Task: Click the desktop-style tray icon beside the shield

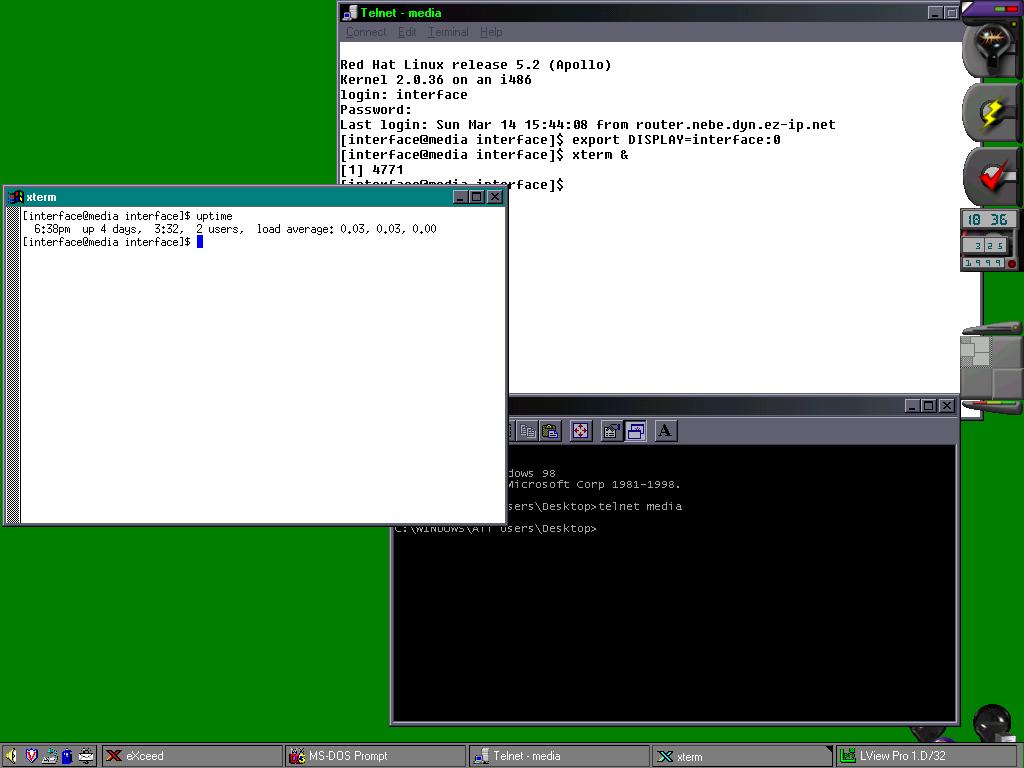Action: (50, 756)
